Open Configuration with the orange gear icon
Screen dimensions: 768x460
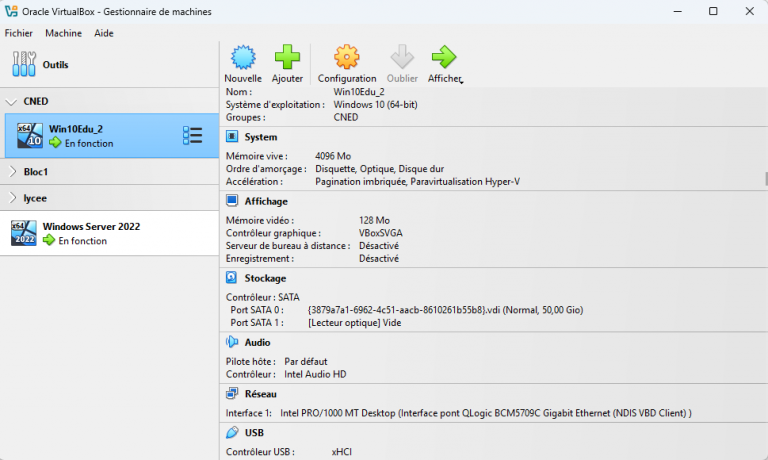(346, 57)
